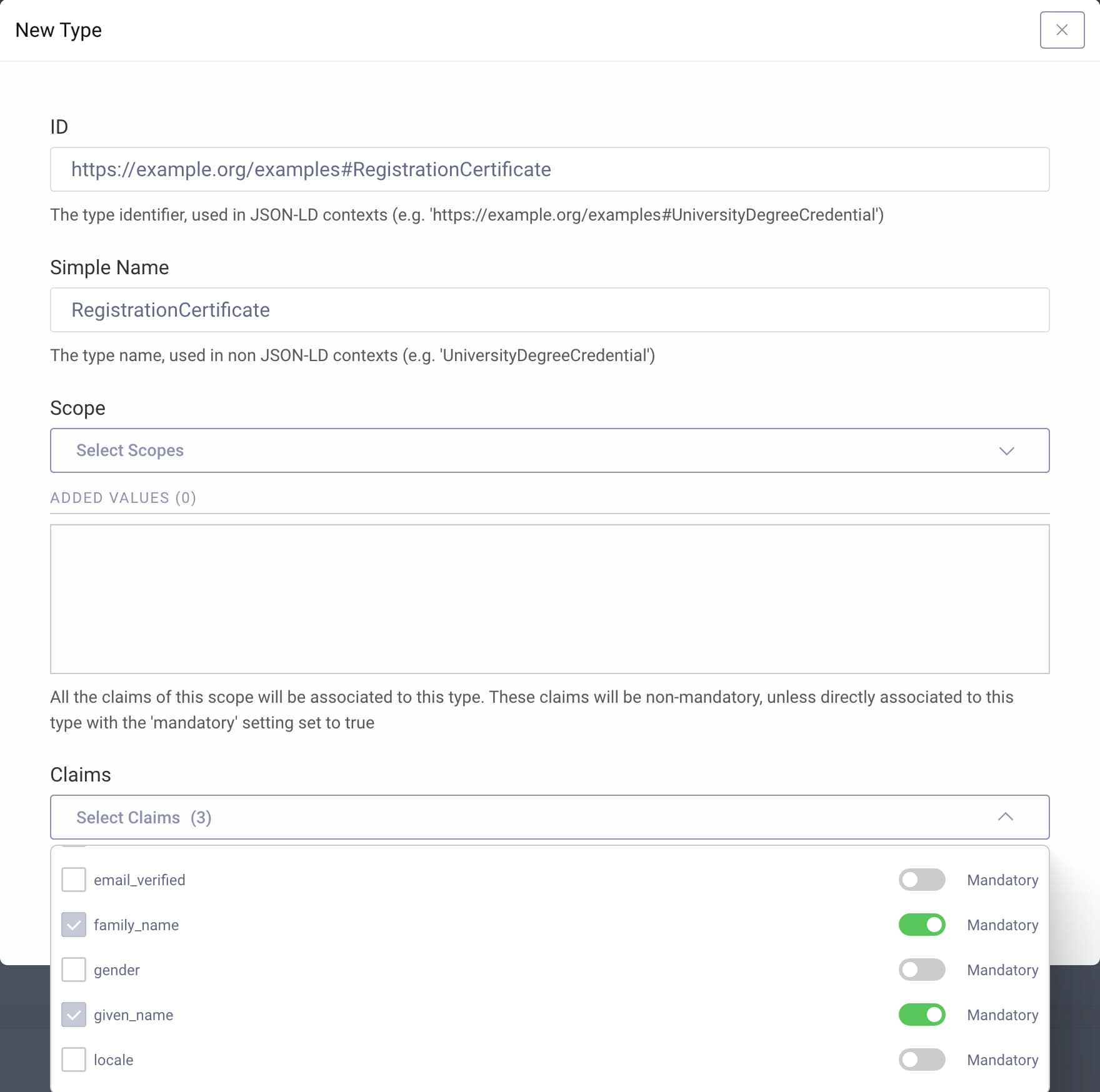Click the chevron on the Scope selector
The height and width of the screenshot is (1092, 1100).
point(1006,450)
